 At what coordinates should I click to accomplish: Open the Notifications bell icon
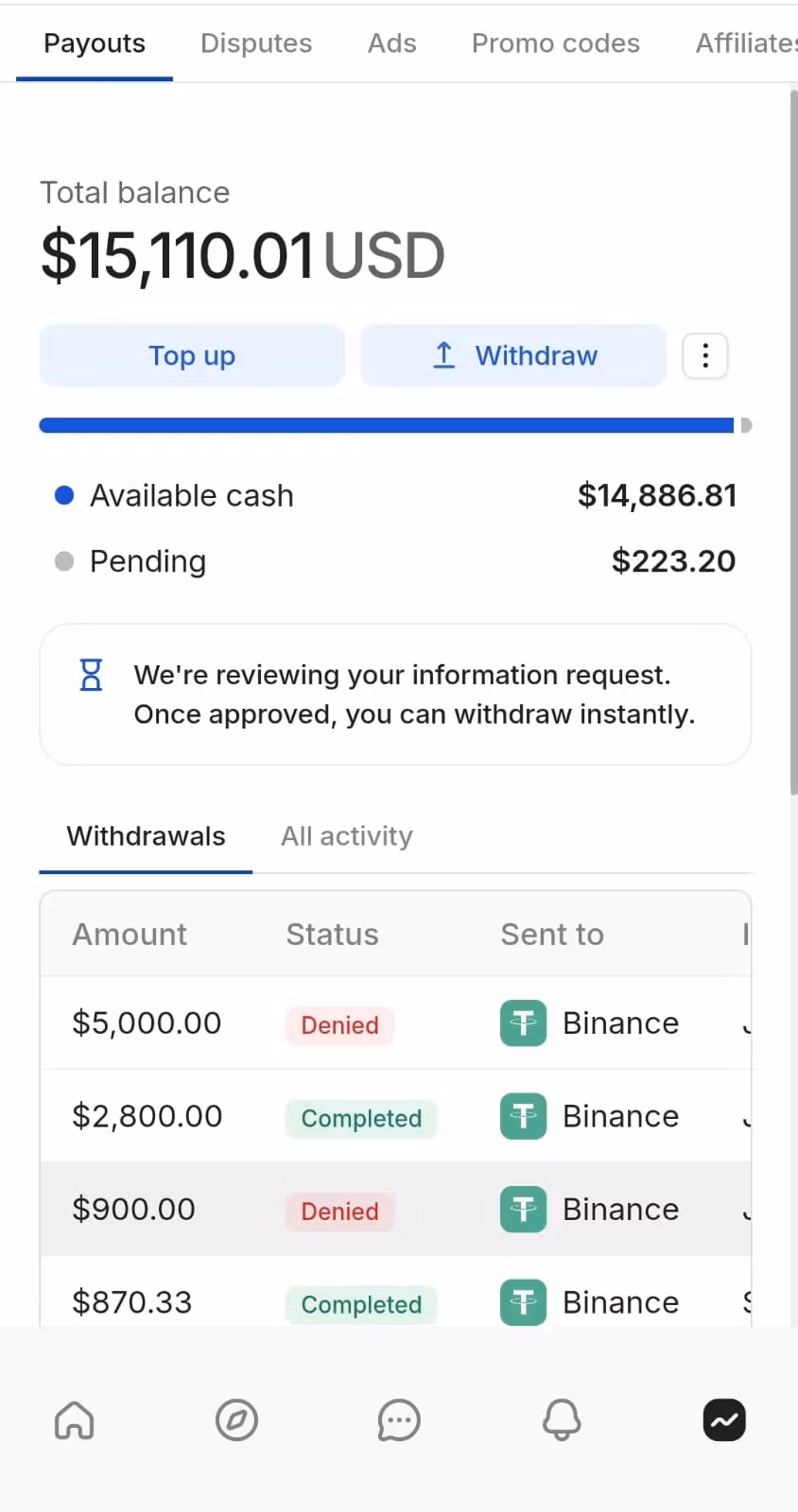coord(562,1419)
